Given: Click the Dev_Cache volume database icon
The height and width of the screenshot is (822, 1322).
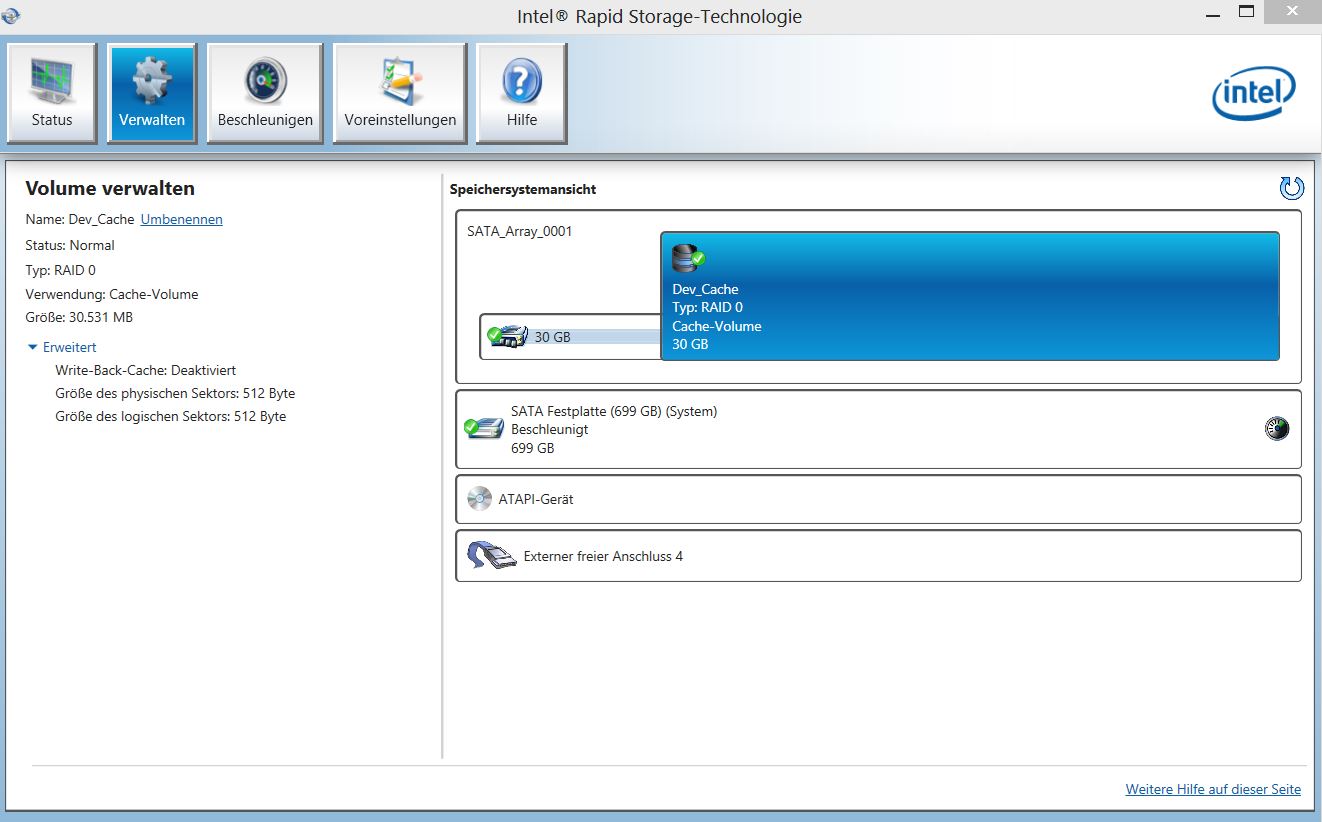Looking at the screenshot, I should pyautogui.click(x=688, y=260).
